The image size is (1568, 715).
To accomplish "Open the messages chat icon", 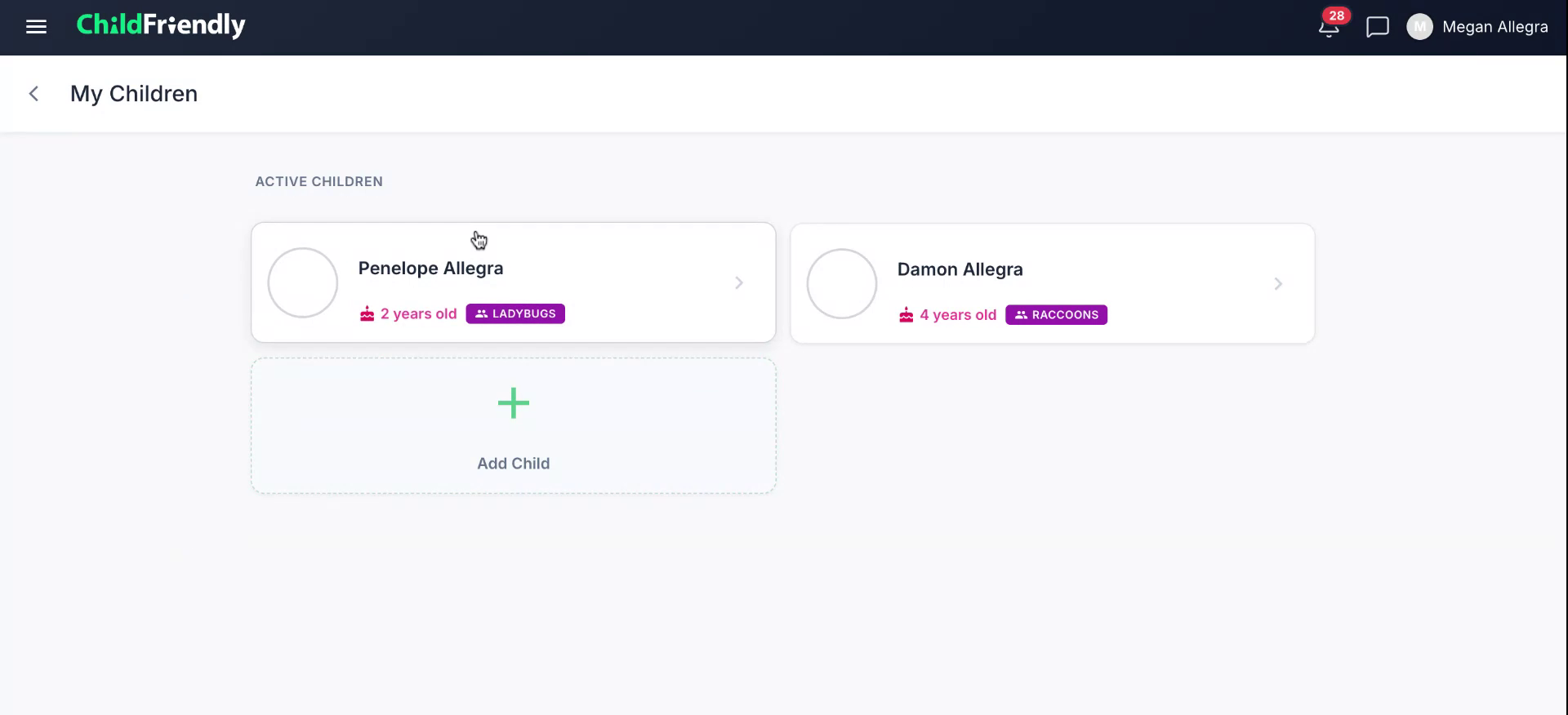I will pyautogui.click(x=1378, y=27).
